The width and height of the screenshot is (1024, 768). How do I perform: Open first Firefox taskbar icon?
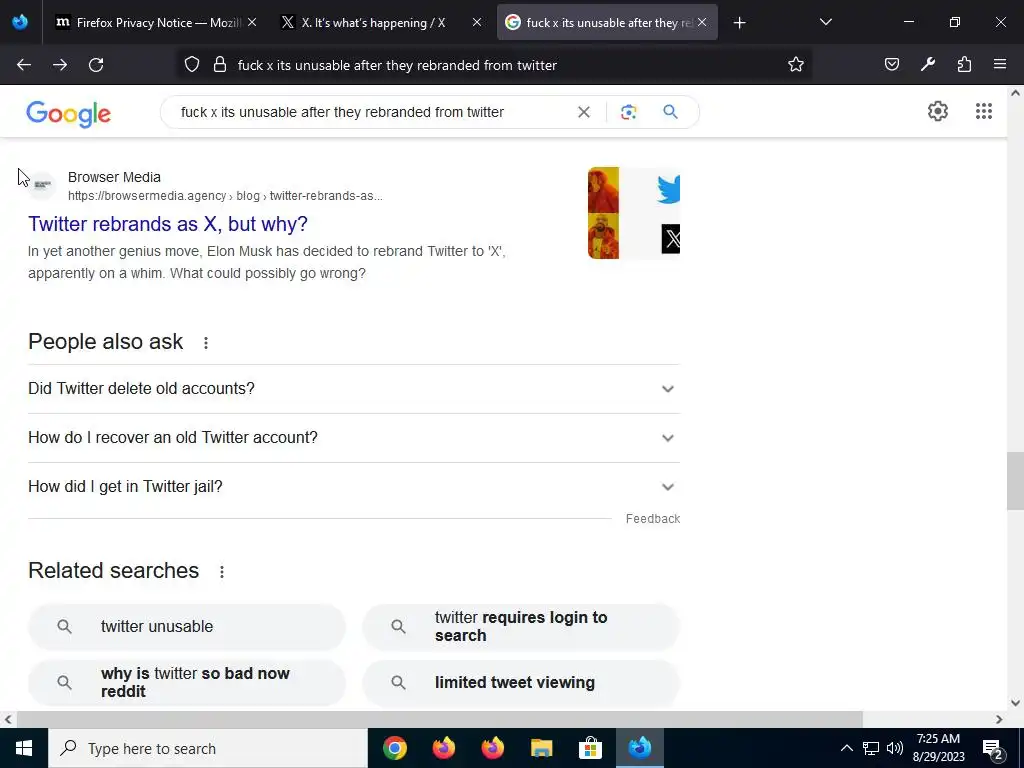pyautogui.click(x=443, y=748)
